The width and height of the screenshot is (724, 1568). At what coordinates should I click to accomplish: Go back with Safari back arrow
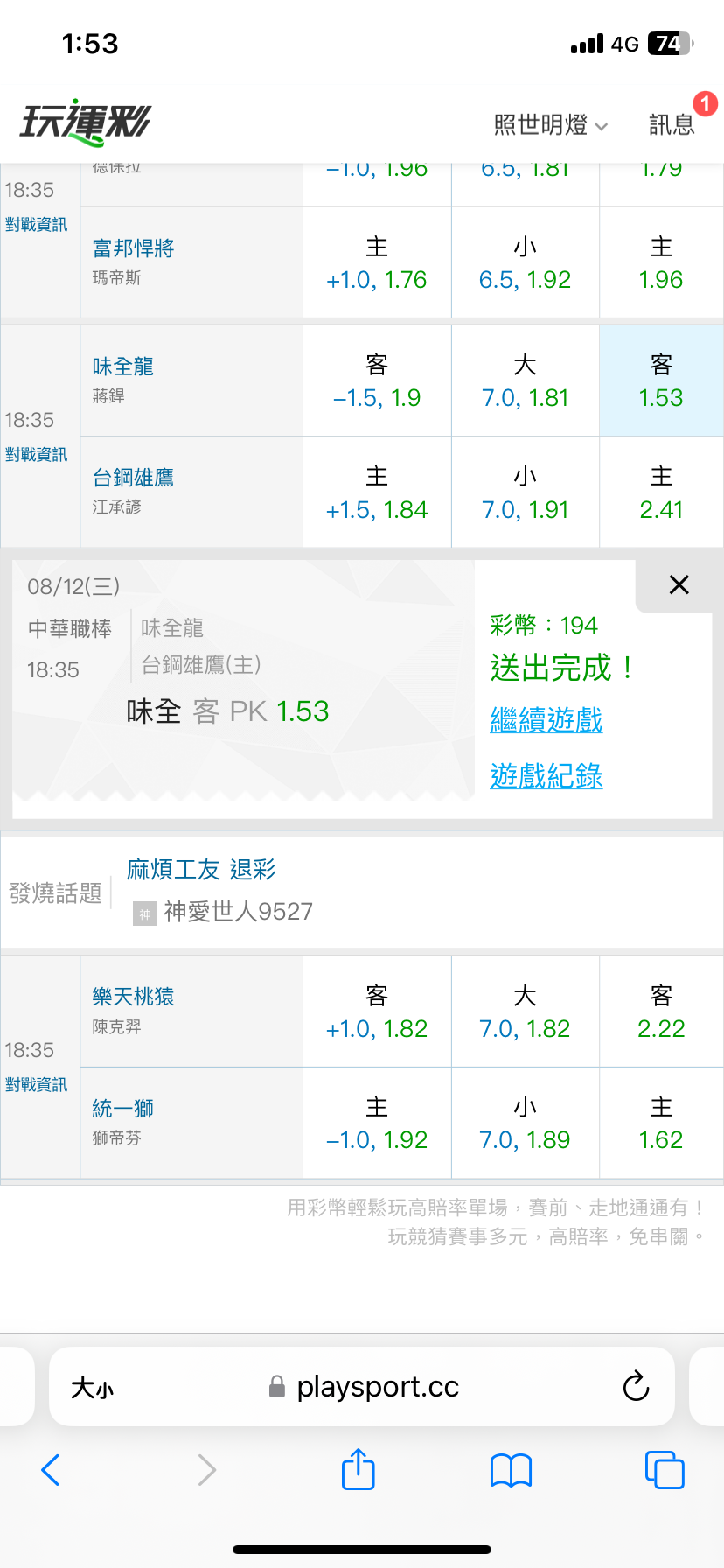click(51, 1470)
